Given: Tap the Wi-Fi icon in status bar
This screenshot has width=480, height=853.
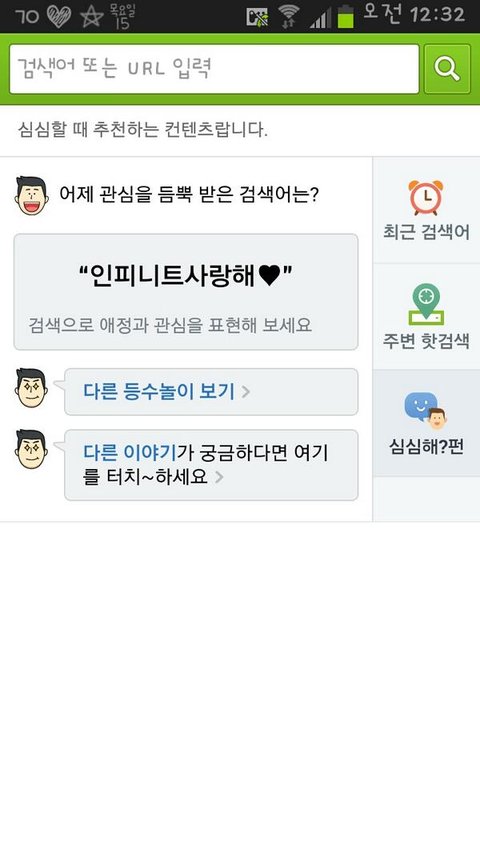Looking at the screenshot, I should click(289, 16).
